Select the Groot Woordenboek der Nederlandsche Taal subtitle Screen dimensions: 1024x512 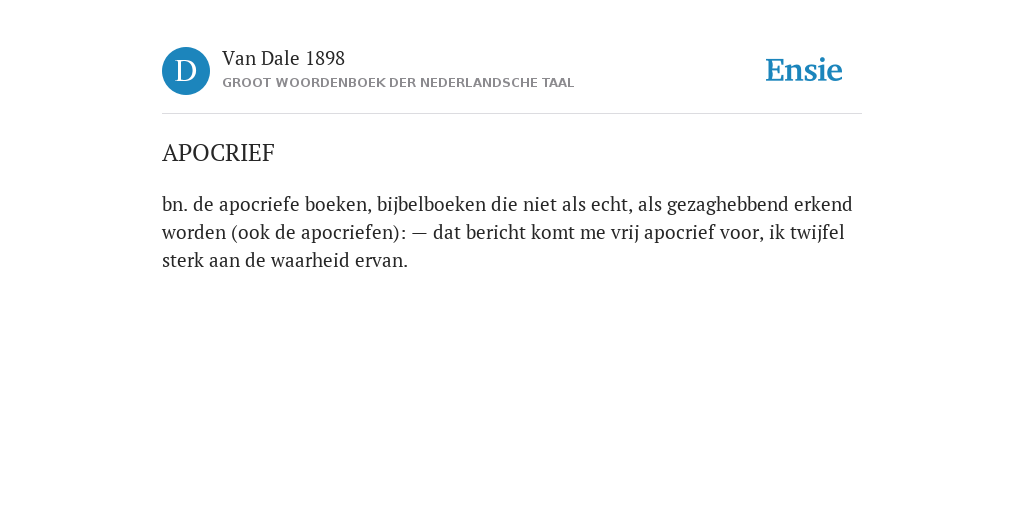[x=398, y=83]
